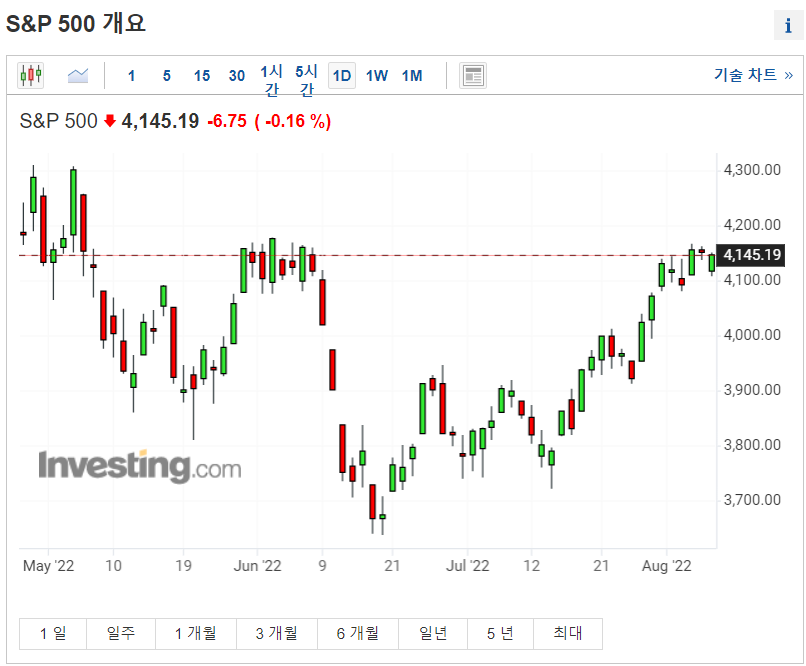This screenshot has height=666, width=806.
Task: Click the Jun '22 date label
Action: coord(257,566)
